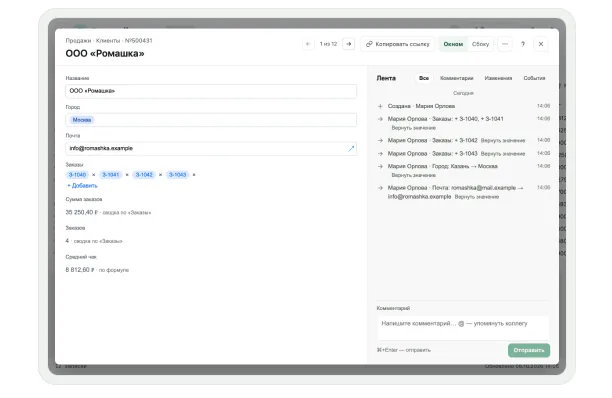Click the comment text area
This screenshot has width=612, height=398.
(x=463, y=328)
